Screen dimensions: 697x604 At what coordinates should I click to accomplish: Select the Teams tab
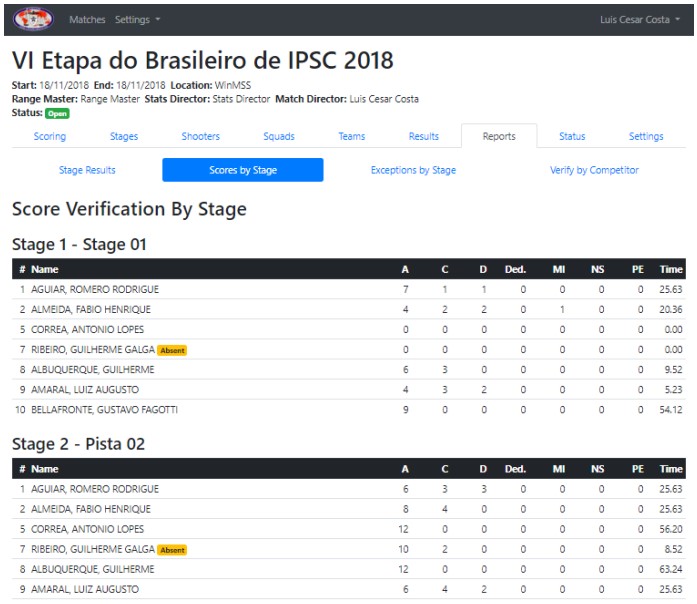(x=352, y=136)
